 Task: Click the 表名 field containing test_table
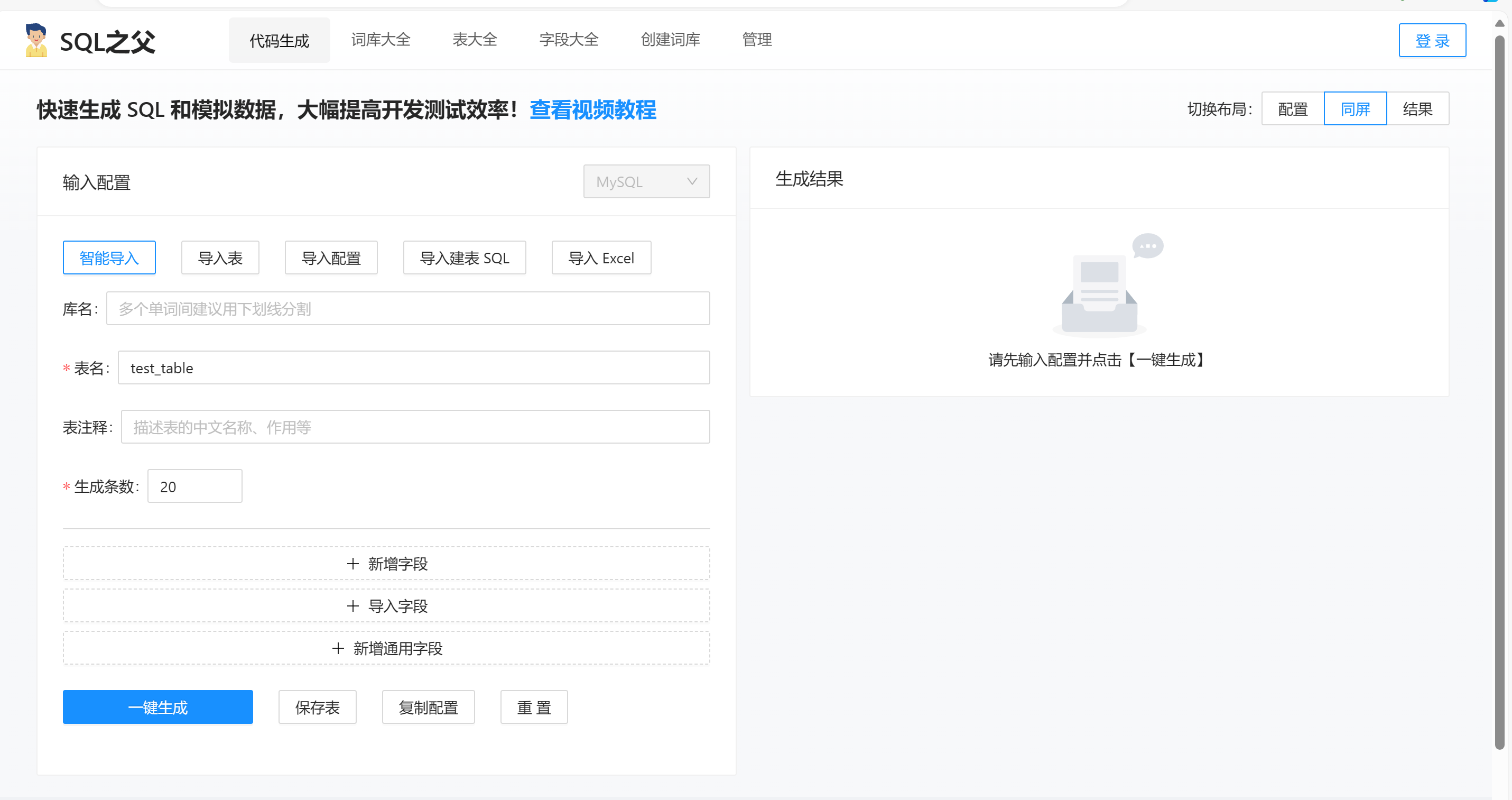(414, 367)
